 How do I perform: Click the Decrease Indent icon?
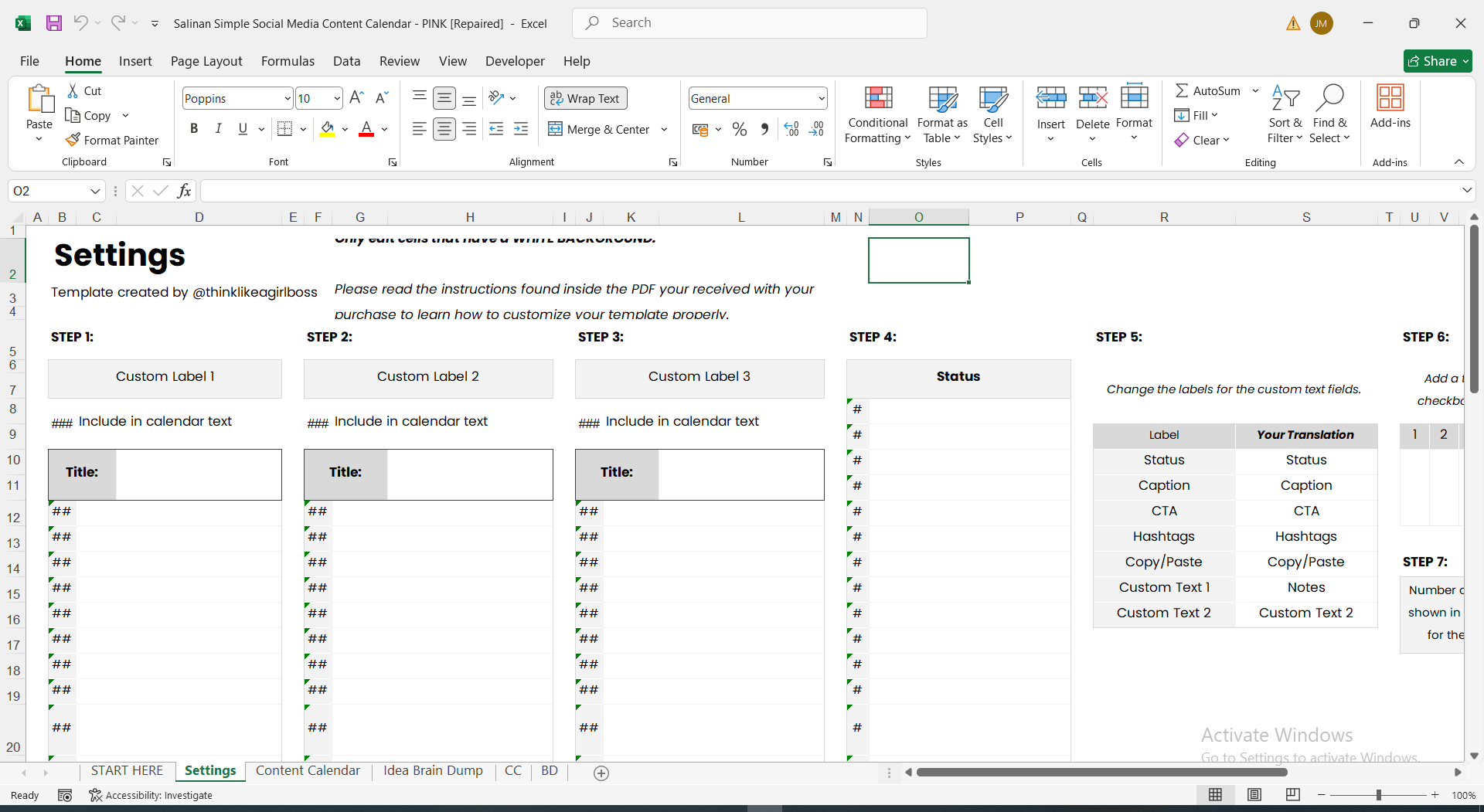click(496, 129)
